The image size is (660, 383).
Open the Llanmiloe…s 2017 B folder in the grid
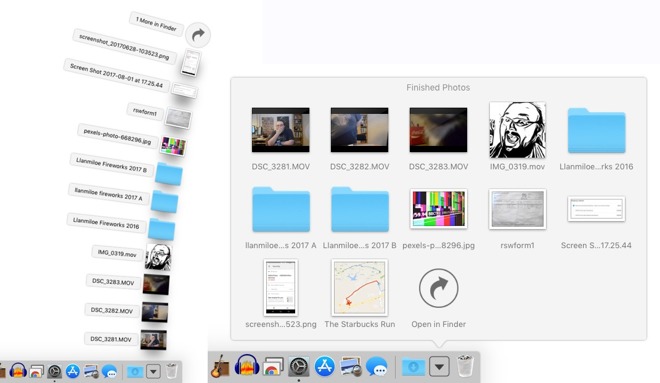click(x=359, y=209)
